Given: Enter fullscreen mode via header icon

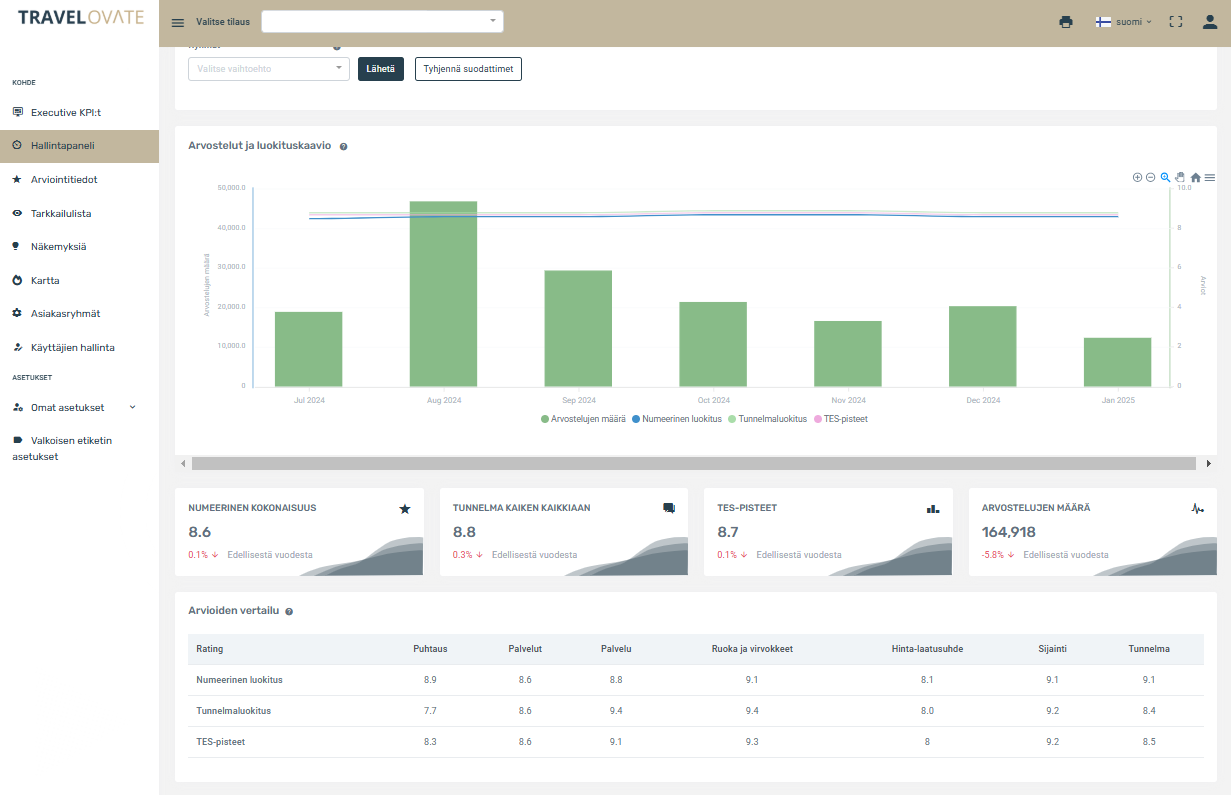Looking at the screenshot, I should (1176, 22).
